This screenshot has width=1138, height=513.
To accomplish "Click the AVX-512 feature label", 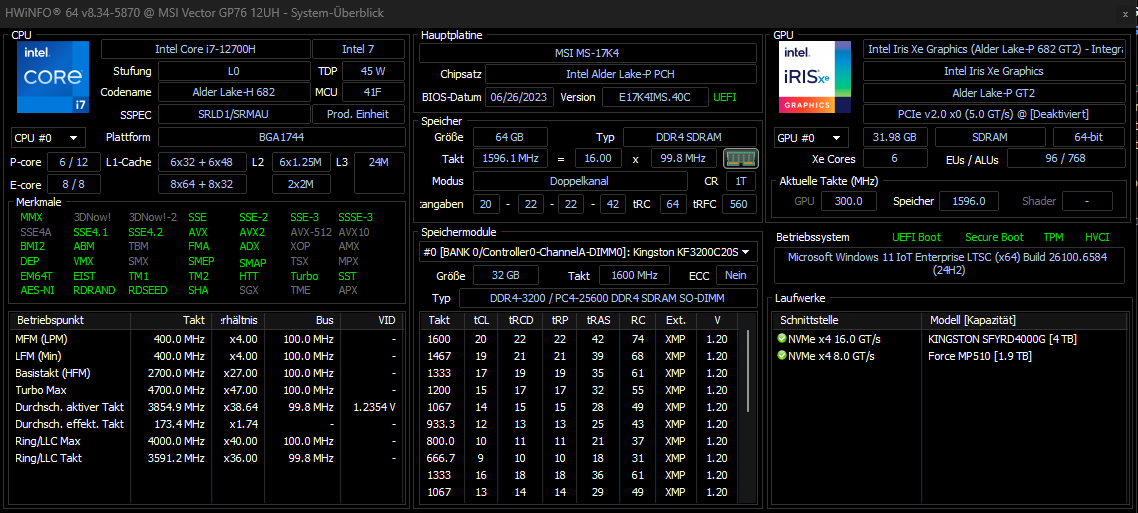I will coord(311,232).
